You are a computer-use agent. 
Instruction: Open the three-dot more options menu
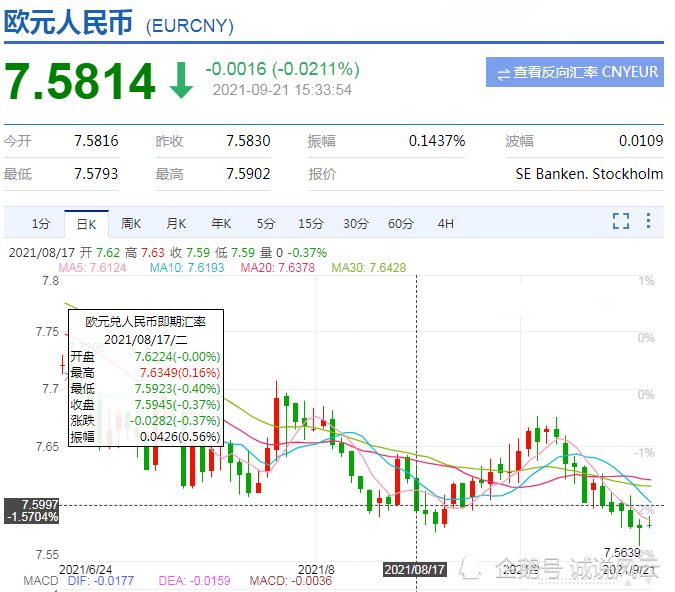[648, 221]
